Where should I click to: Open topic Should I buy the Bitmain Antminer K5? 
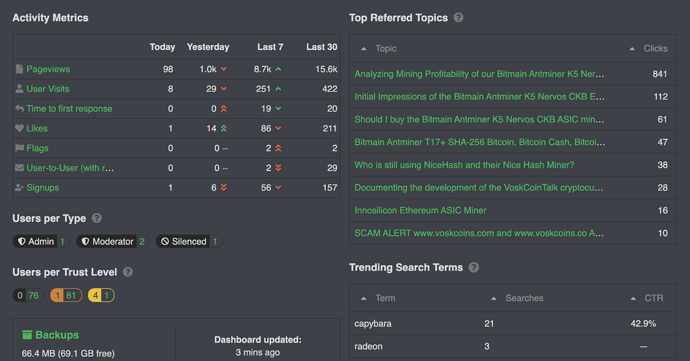(479, 119)
